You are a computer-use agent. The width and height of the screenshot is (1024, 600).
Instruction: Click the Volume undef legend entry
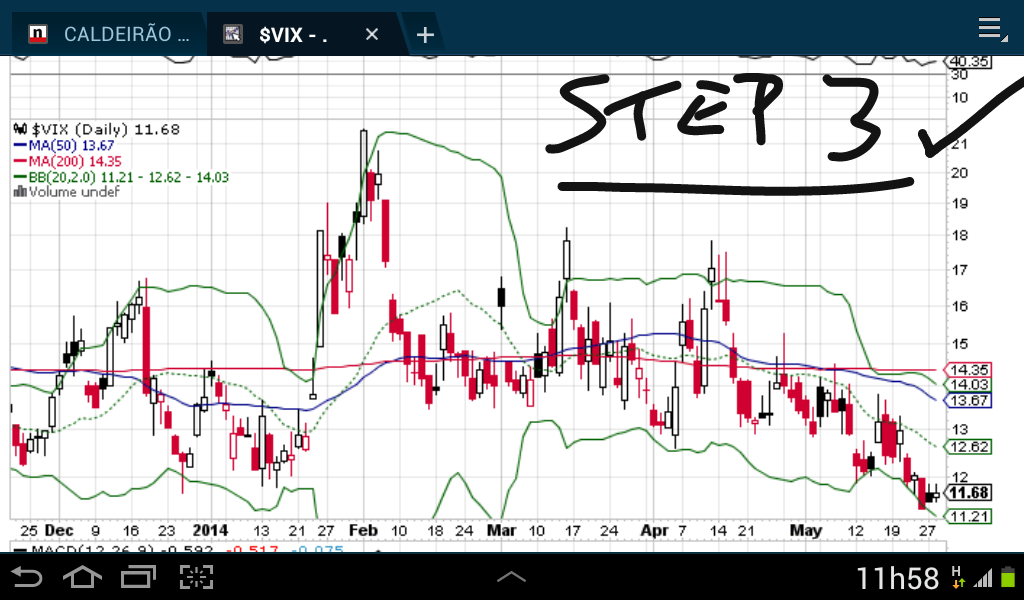click(x=67, y=192)
